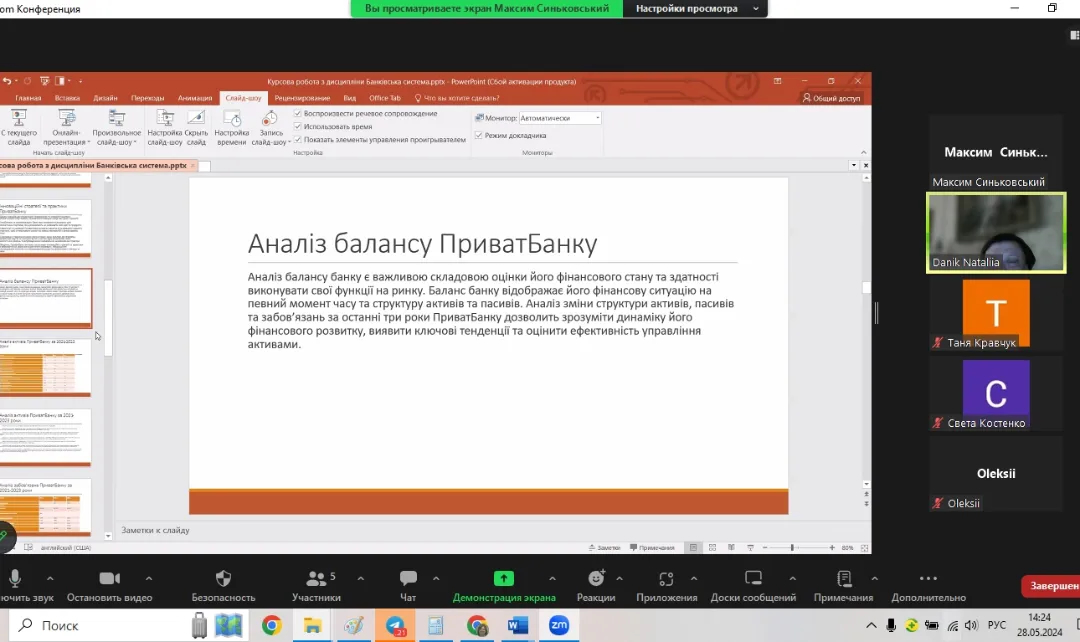Open the Participants (Участники) panel
The image size is (1080, 642).
coord(317,579)
